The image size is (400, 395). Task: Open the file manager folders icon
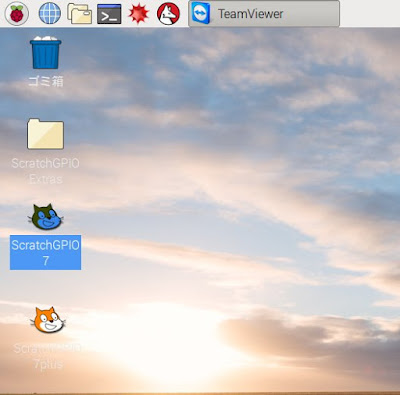click(79, 13)
